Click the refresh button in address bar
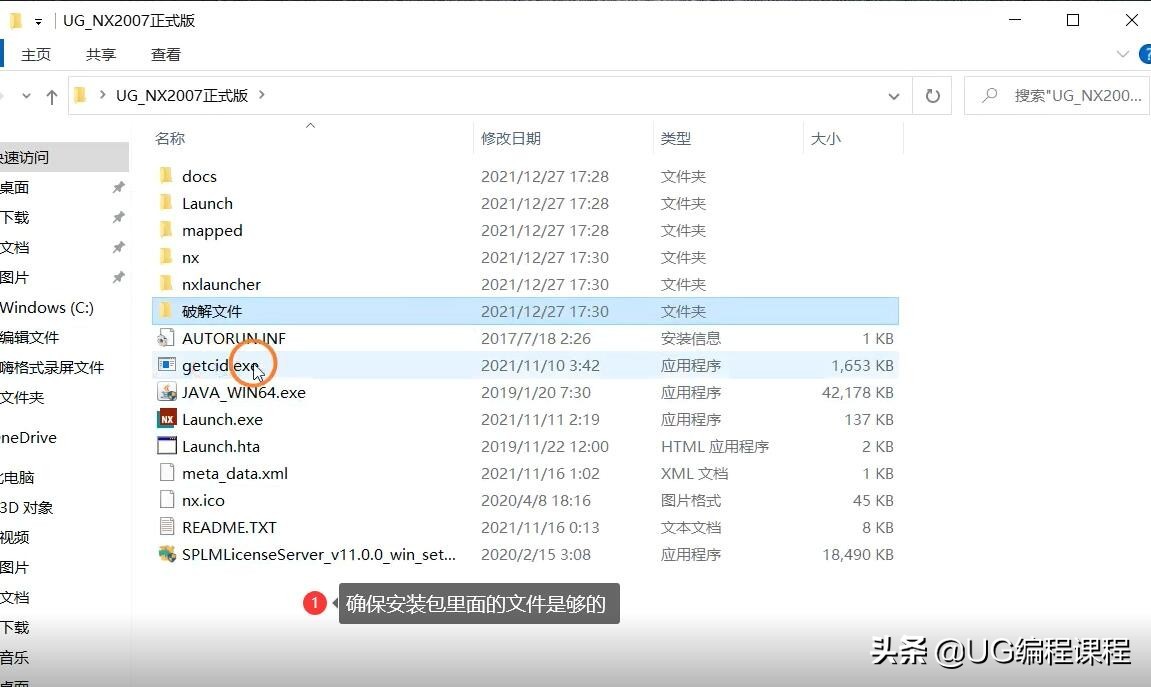The image size is (1151, 687). pos(932,95)
